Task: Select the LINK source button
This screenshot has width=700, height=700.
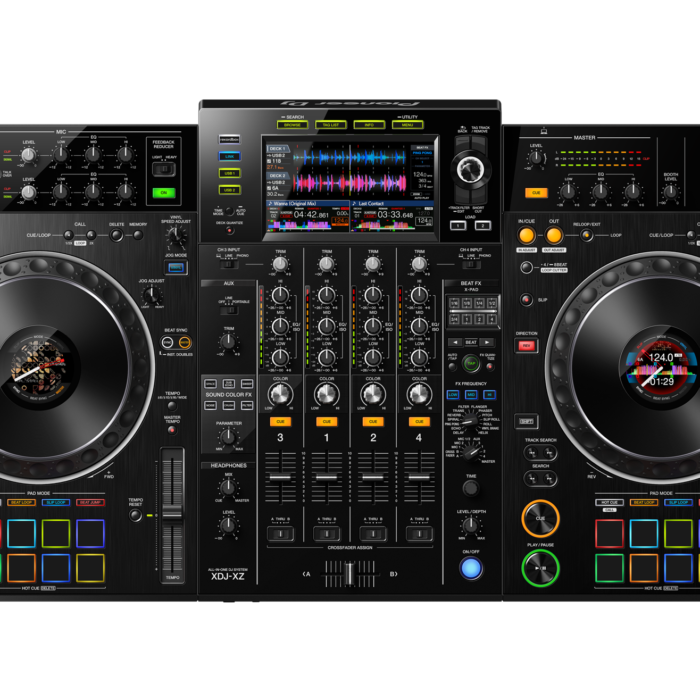Action: (x=229, y=156)
